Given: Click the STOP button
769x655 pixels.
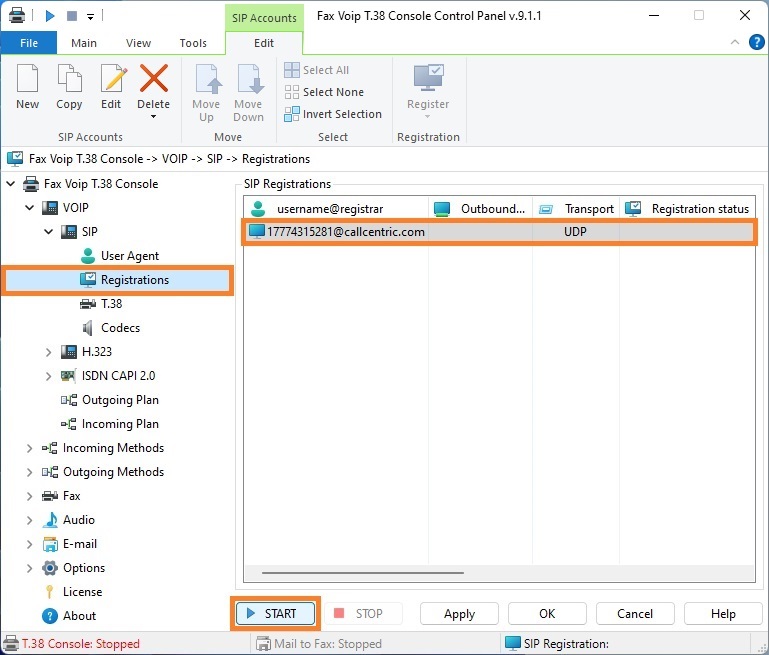Looking at the screenshot, I should point(364,614).
